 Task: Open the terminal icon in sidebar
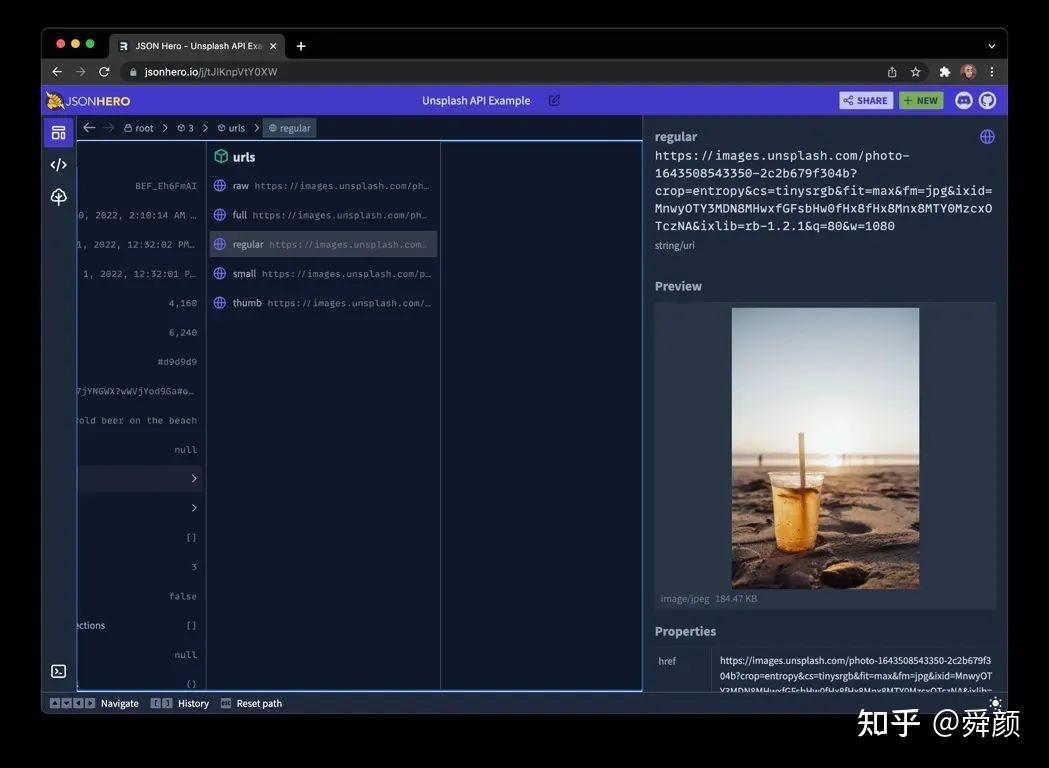[59, 671]
